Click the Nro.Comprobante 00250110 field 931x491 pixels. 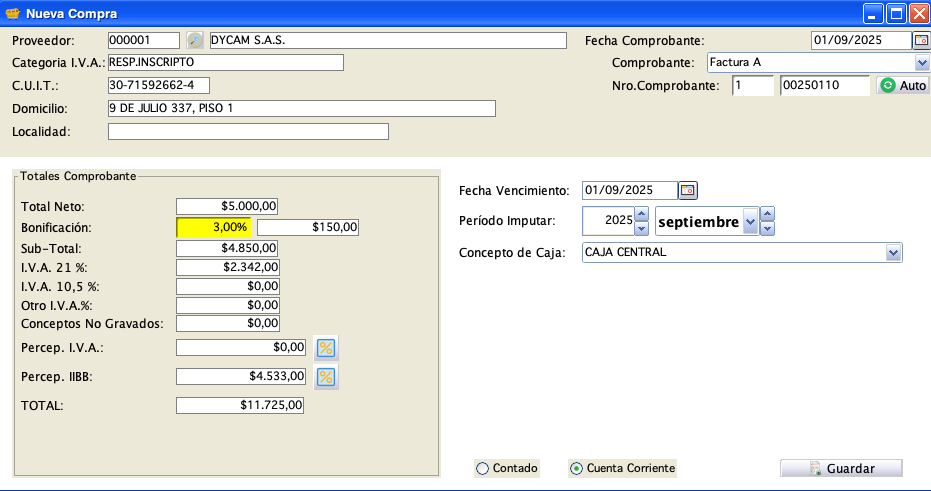824,86
